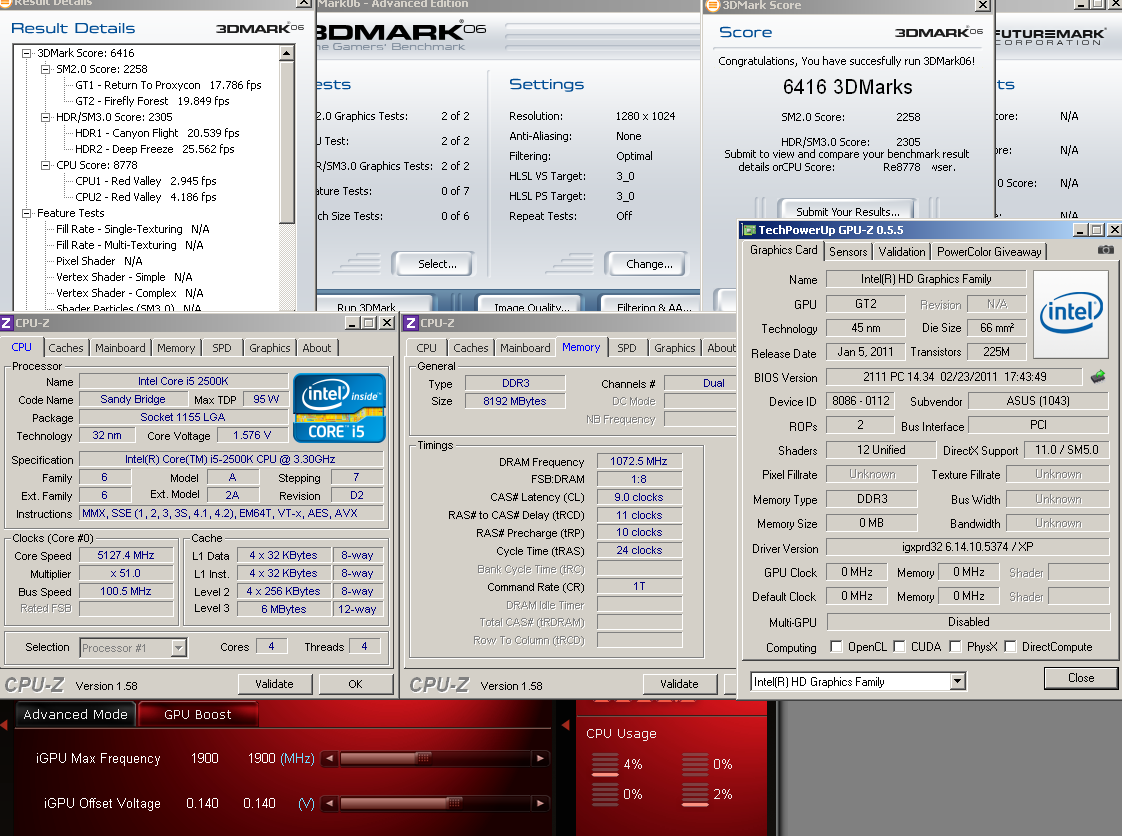Screen dimensions: 1122x836
Task: Click the GPU-Z screenshot camera icon
Action: [1106, 250]
